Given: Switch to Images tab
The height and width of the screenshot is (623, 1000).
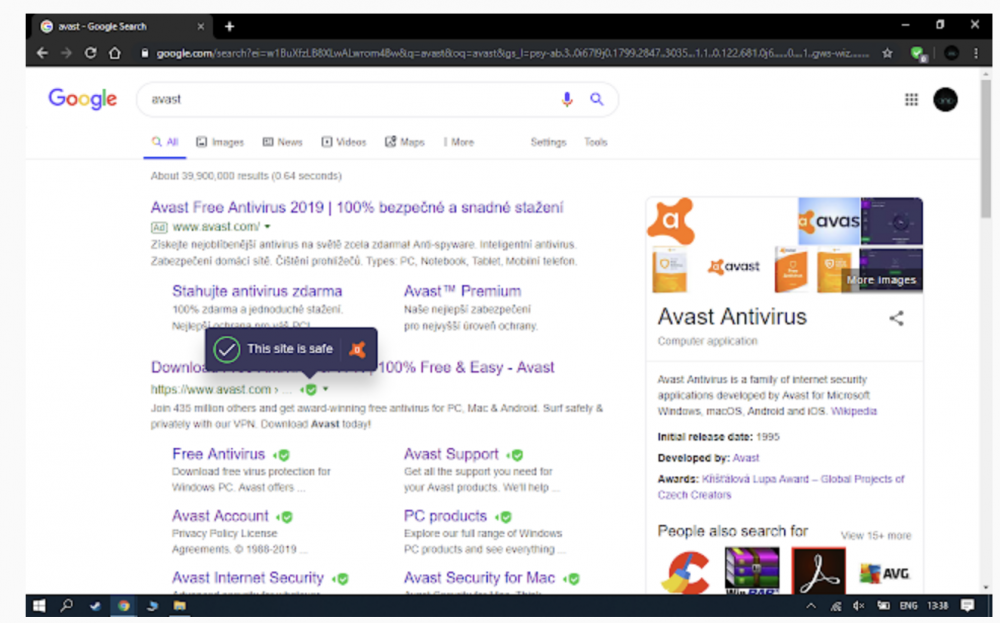Looking at the screenshot, I should point(220,142).
